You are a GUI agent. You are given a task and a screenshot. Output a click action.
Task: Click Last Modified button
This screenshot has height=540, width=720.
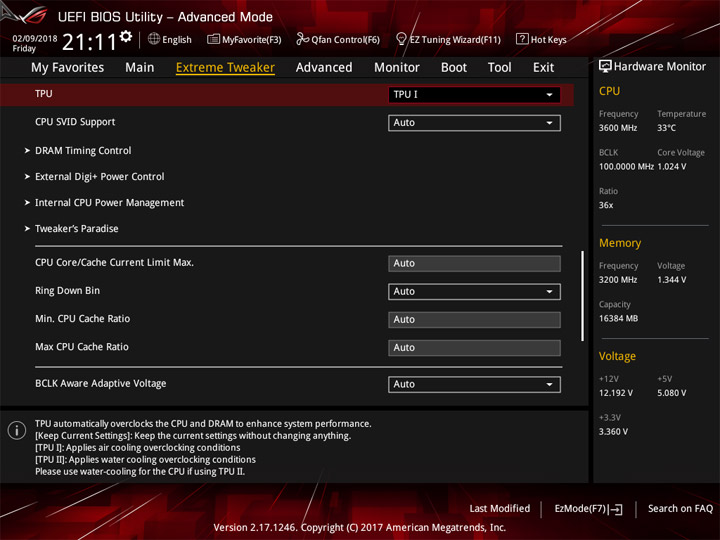coord(500,508)
